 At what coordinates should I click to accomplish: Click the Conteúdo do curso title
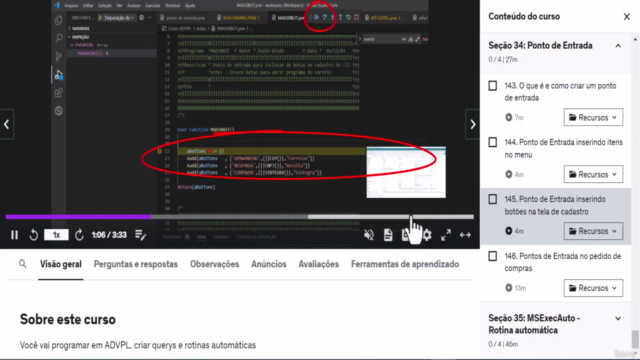(x=524, y=16)
